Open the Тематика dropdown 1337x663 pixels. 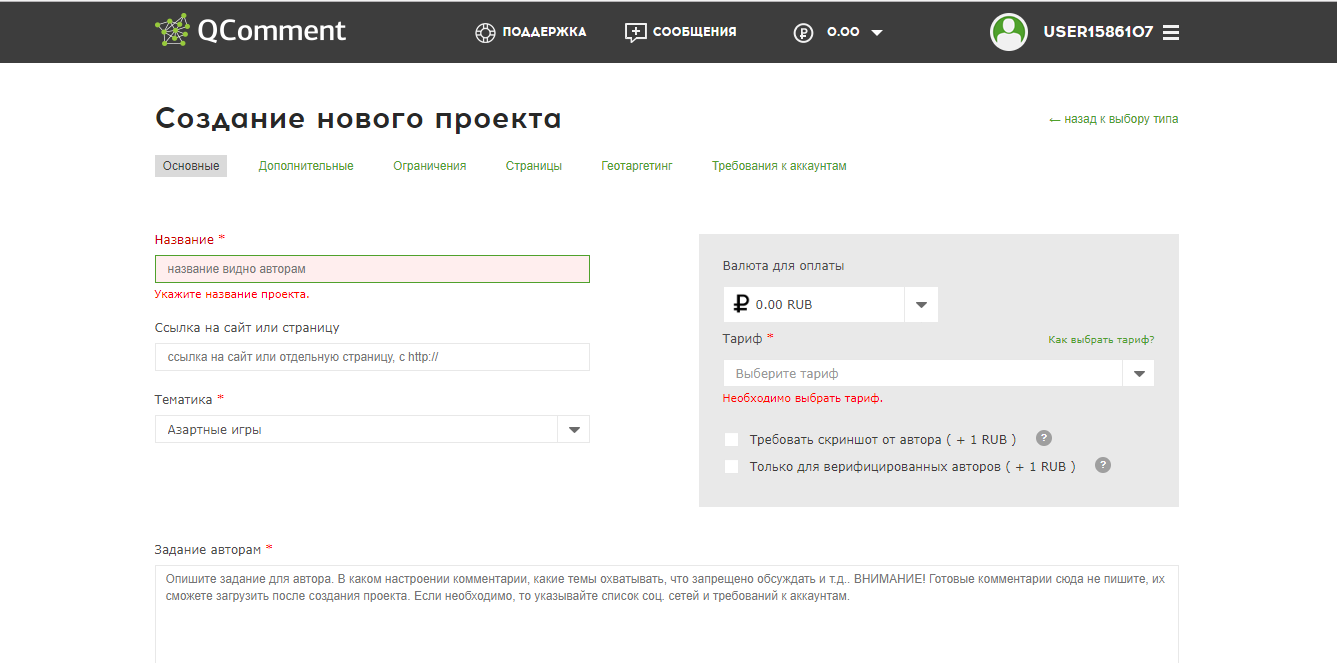(574, 428)
